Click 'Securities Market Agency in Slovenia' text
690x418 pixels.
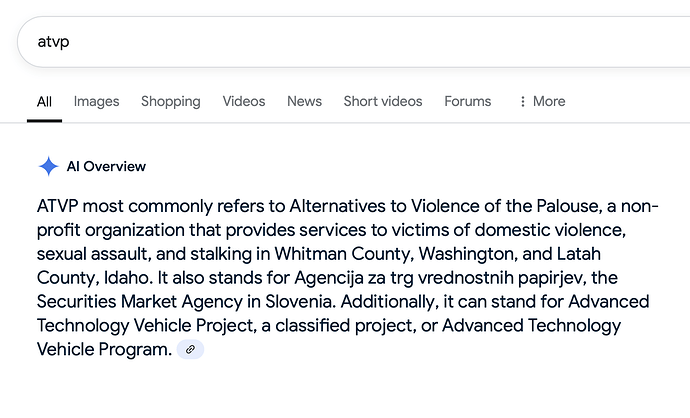184,302
